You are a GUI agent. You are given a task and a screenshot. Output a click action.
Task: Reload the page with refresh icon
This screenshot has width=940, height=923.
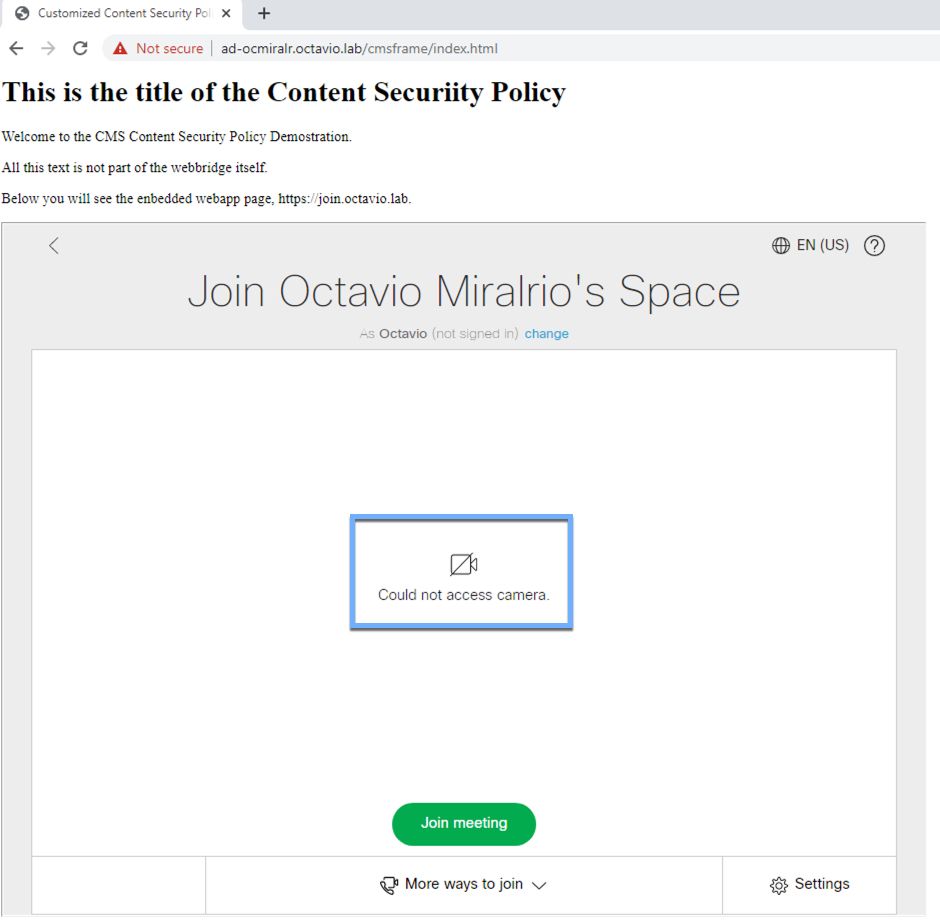(80, 49)
